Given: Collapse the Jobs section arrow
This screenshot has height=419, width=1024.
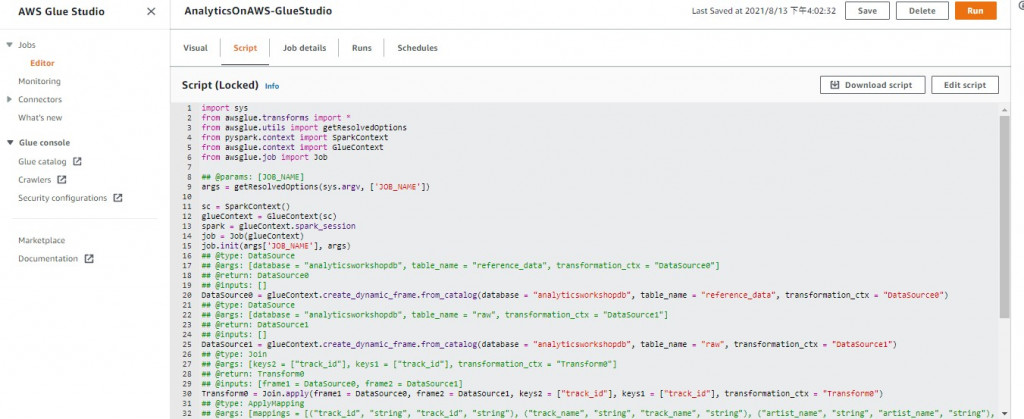Looking at the screenshot, I should [x=9, y=45].
